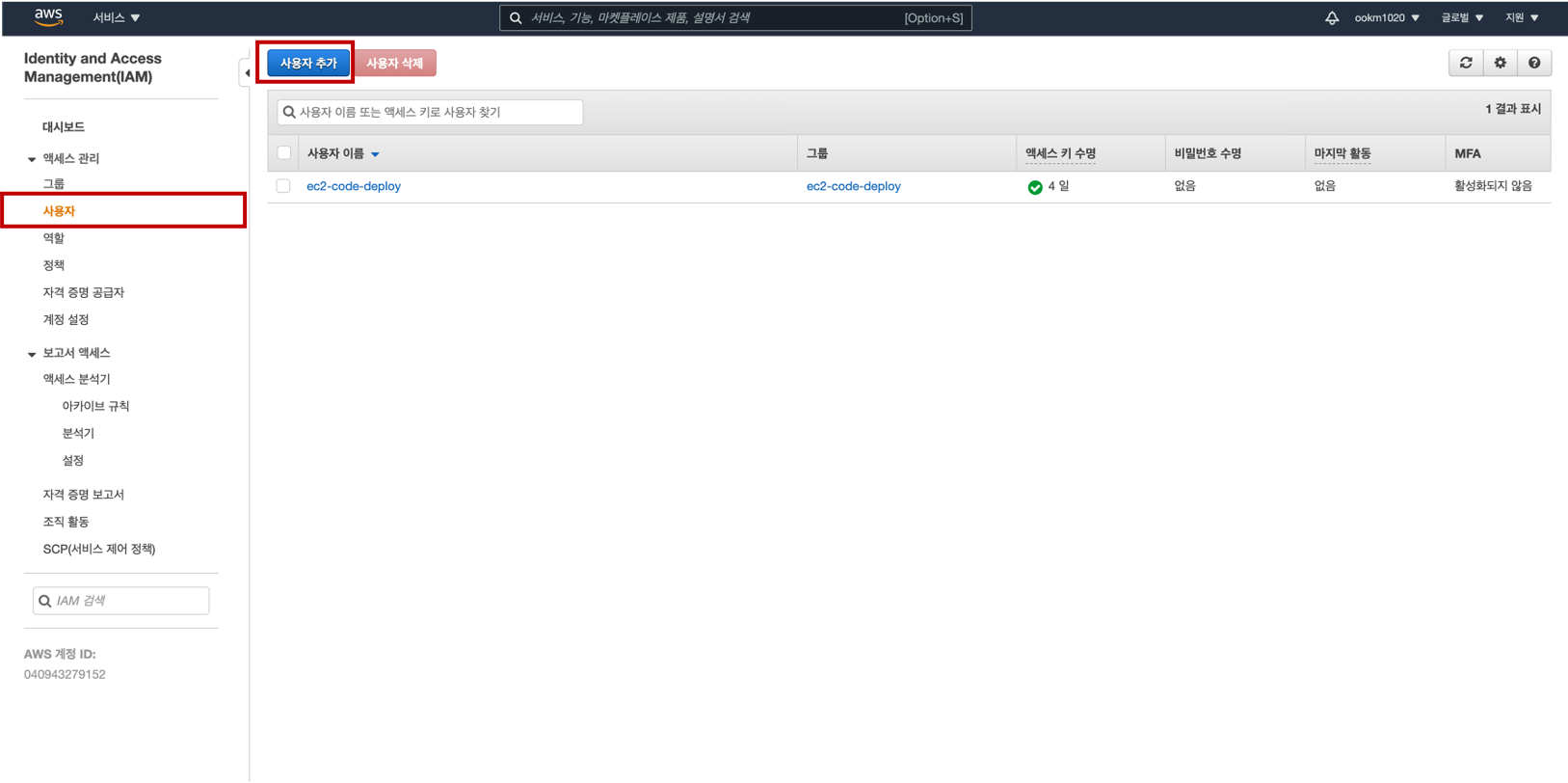1568x783 pixels.
Task: Open 설정 under 액세스 분석기
Action: point(73,460)
